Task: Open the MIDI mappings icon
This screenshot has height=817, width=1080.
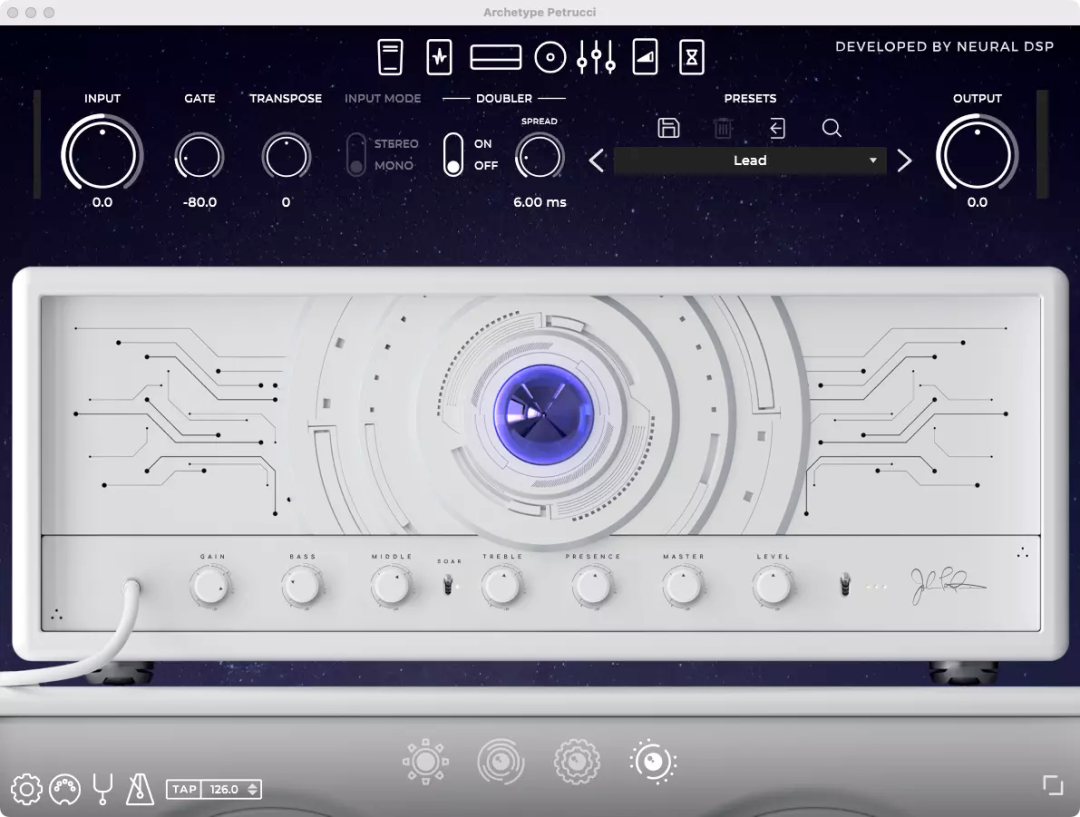Action: (65, 789)
